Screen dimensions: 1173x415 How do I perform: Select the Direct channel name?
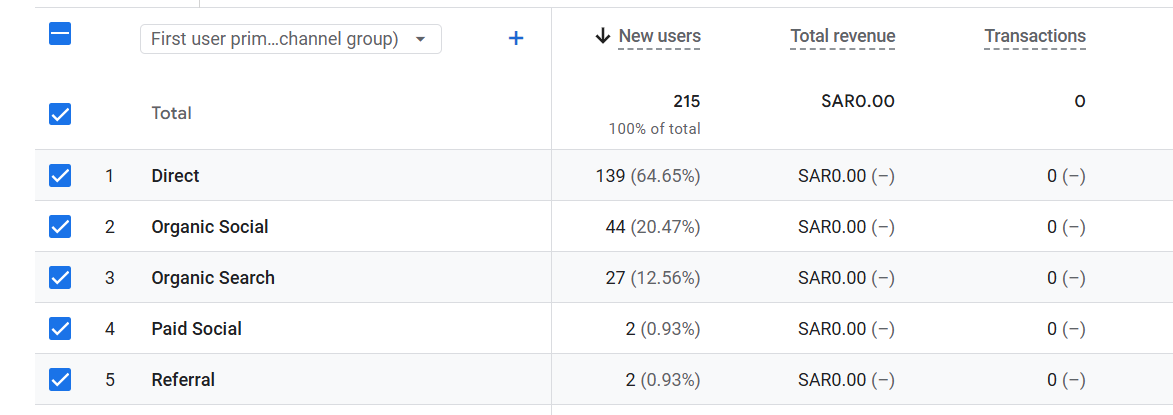point(175,176)
